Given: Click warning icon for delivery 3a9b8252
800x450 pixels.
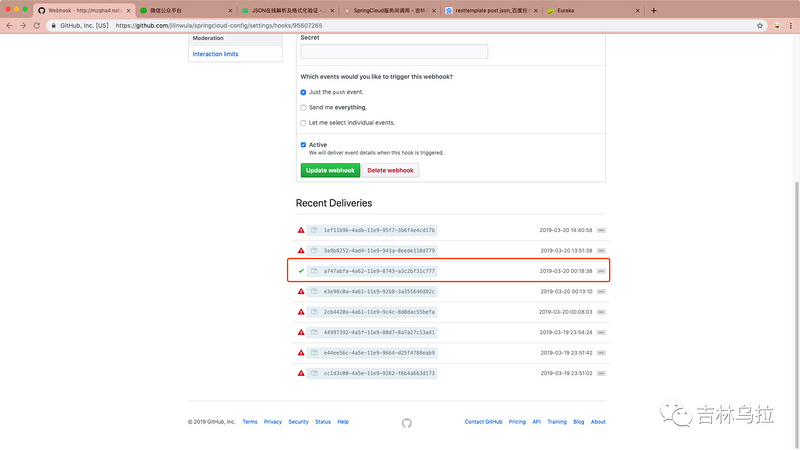Looking at the screenshot, I should [301, 251].
